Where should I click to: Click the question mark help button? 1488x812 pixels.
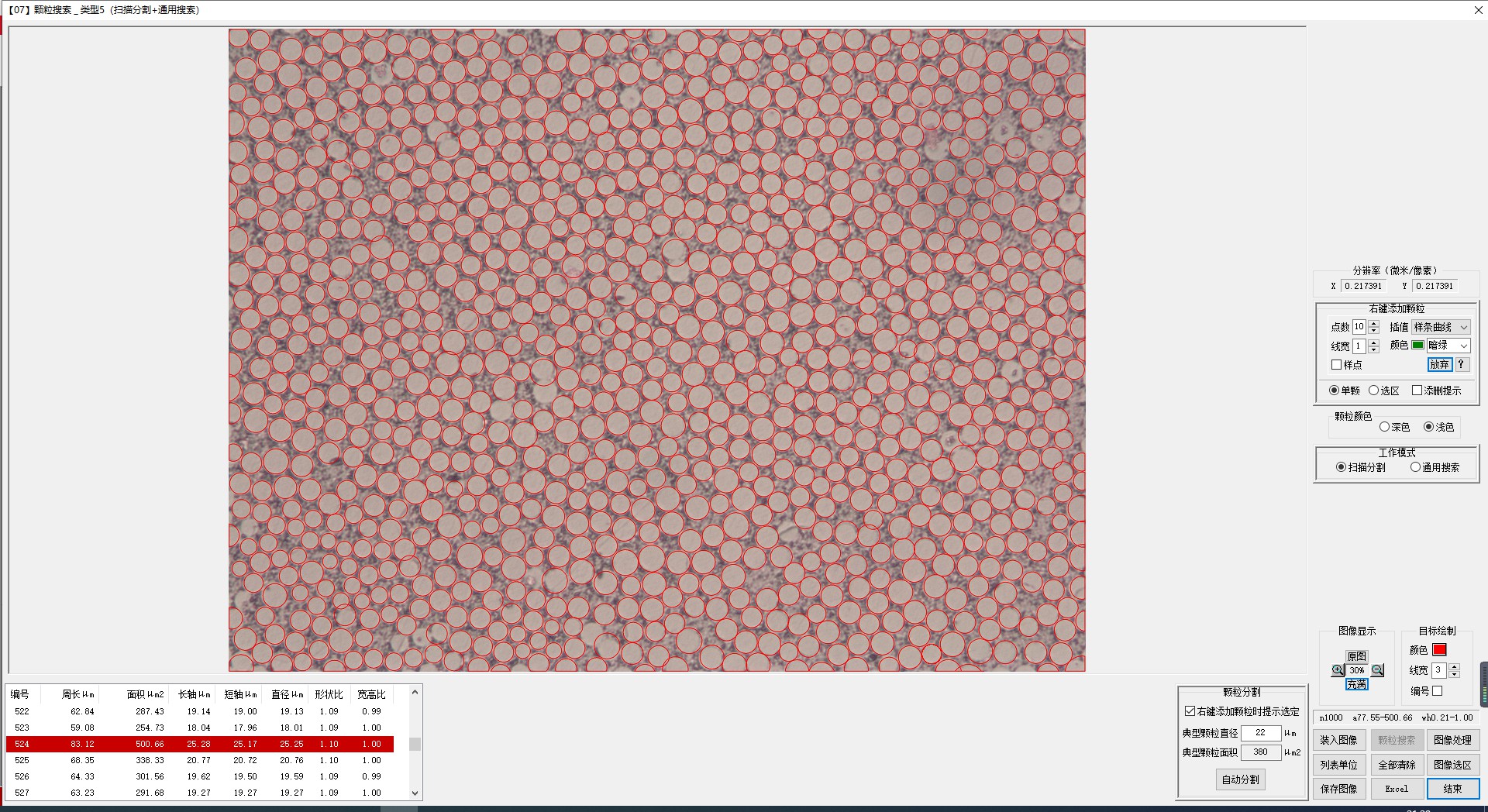(x=1461, y=364)
